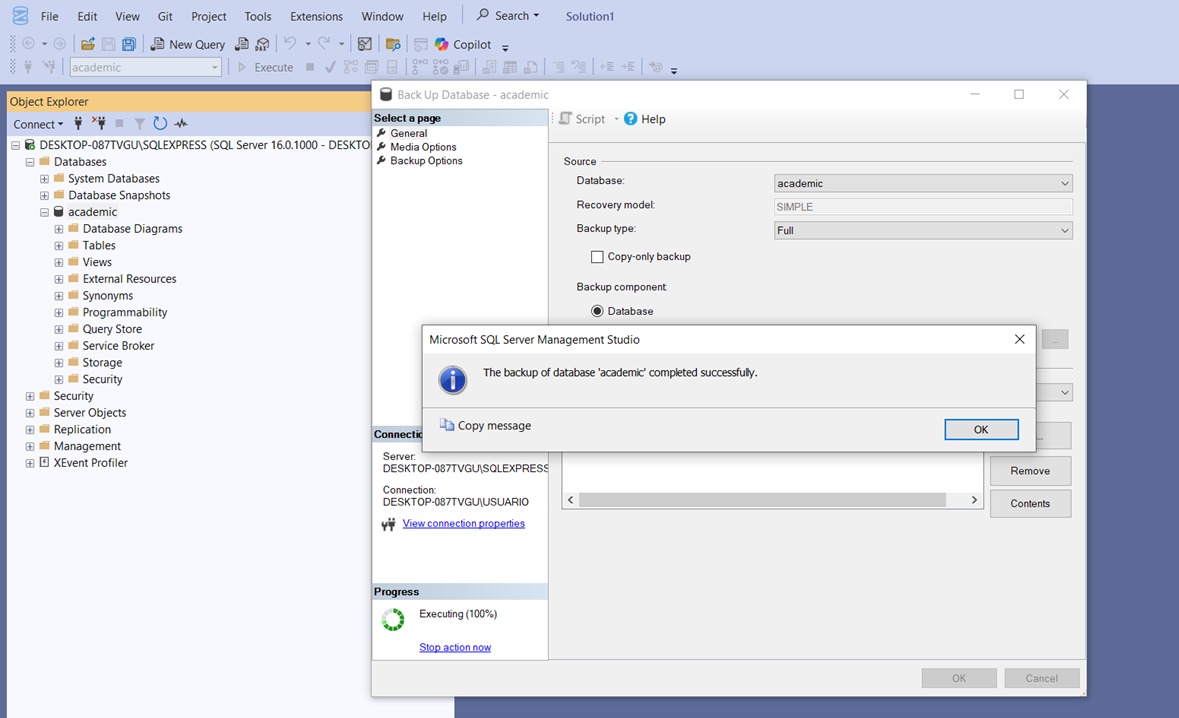This screenshot has height=718, width=1179.
Task: Click the stop square icon in Object Explorer
Action: tap(119, 123)
